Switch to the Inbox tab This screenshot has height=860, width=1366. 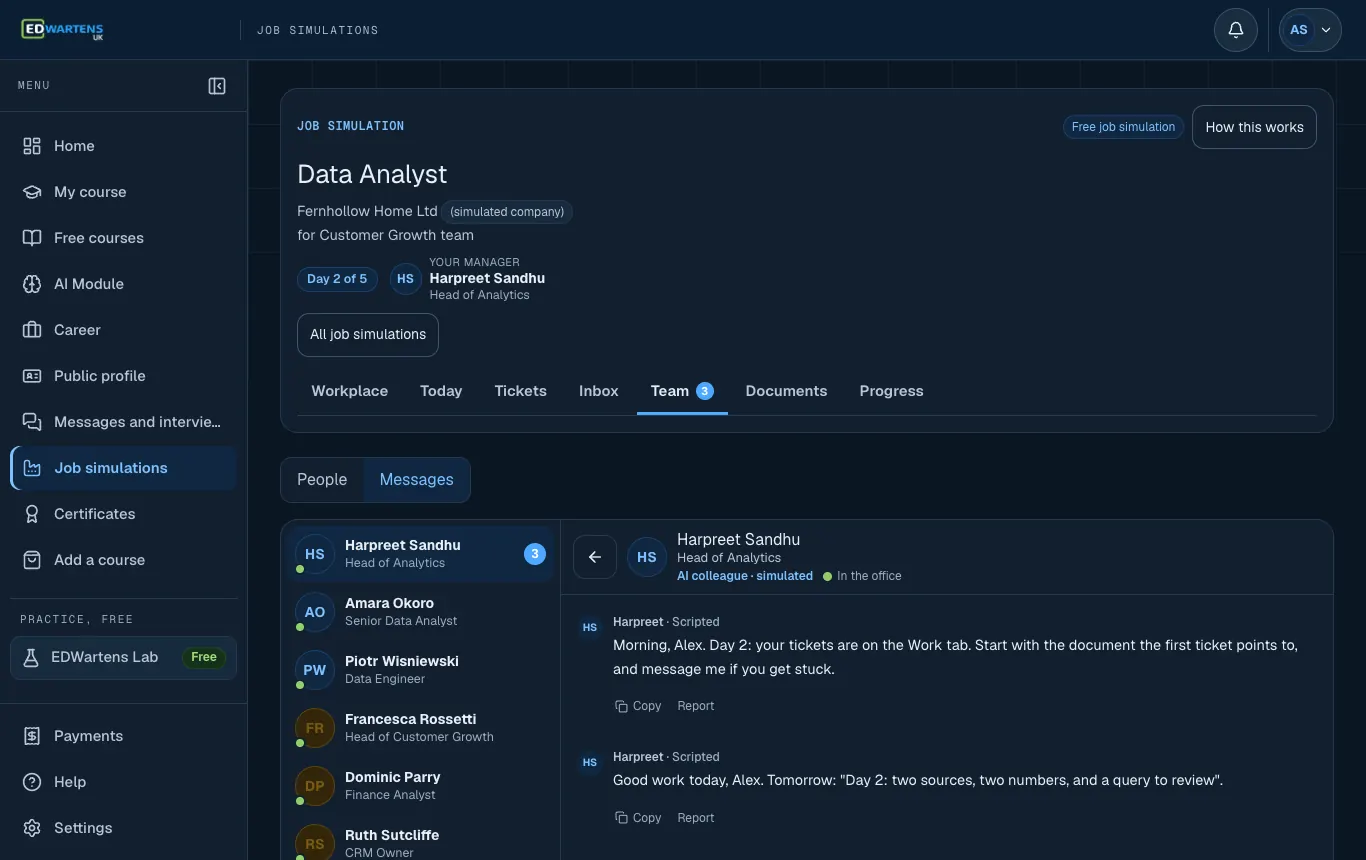(x=599, y=391)
